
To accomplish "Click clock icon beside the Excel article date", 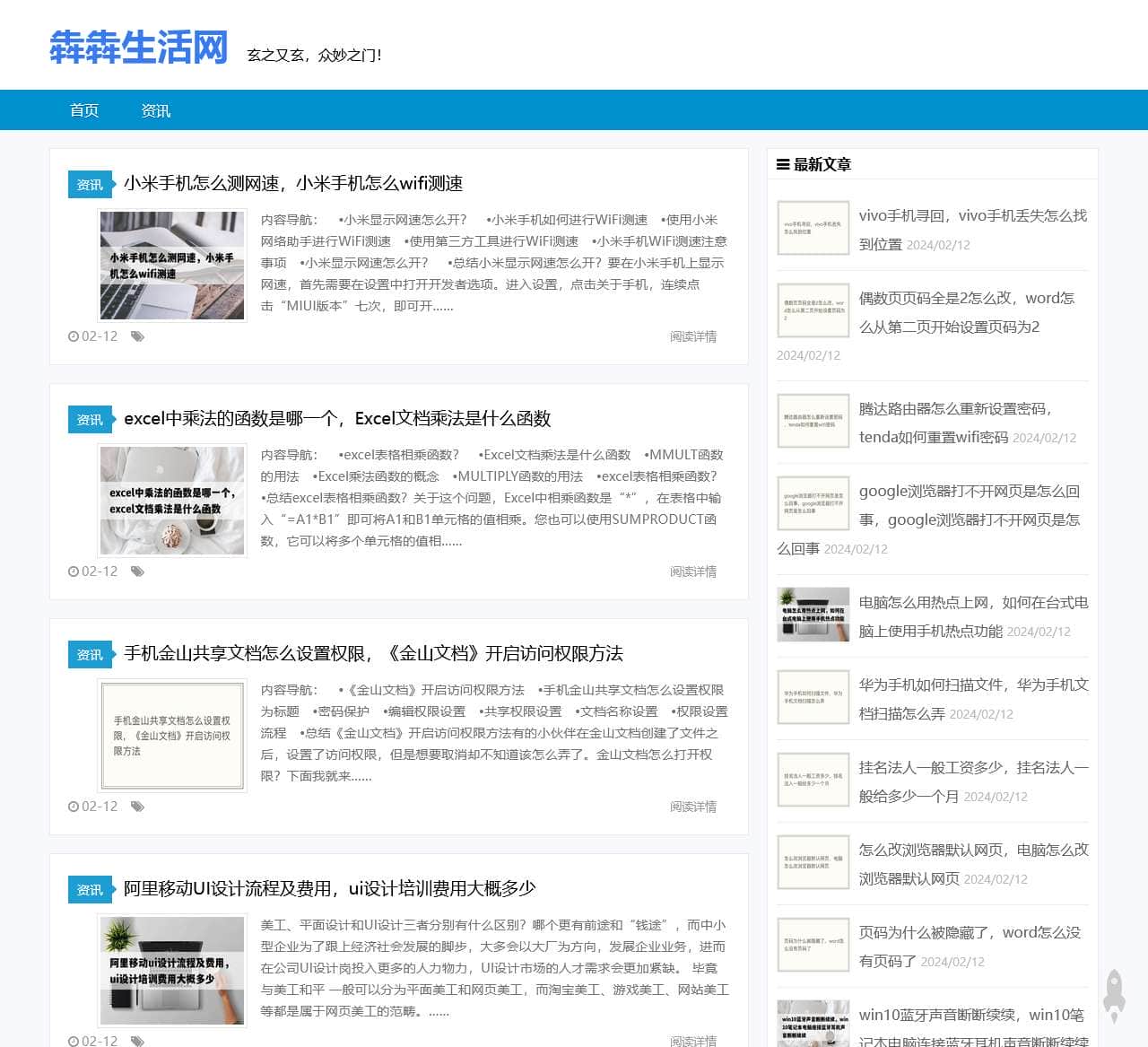I will 74,571.
